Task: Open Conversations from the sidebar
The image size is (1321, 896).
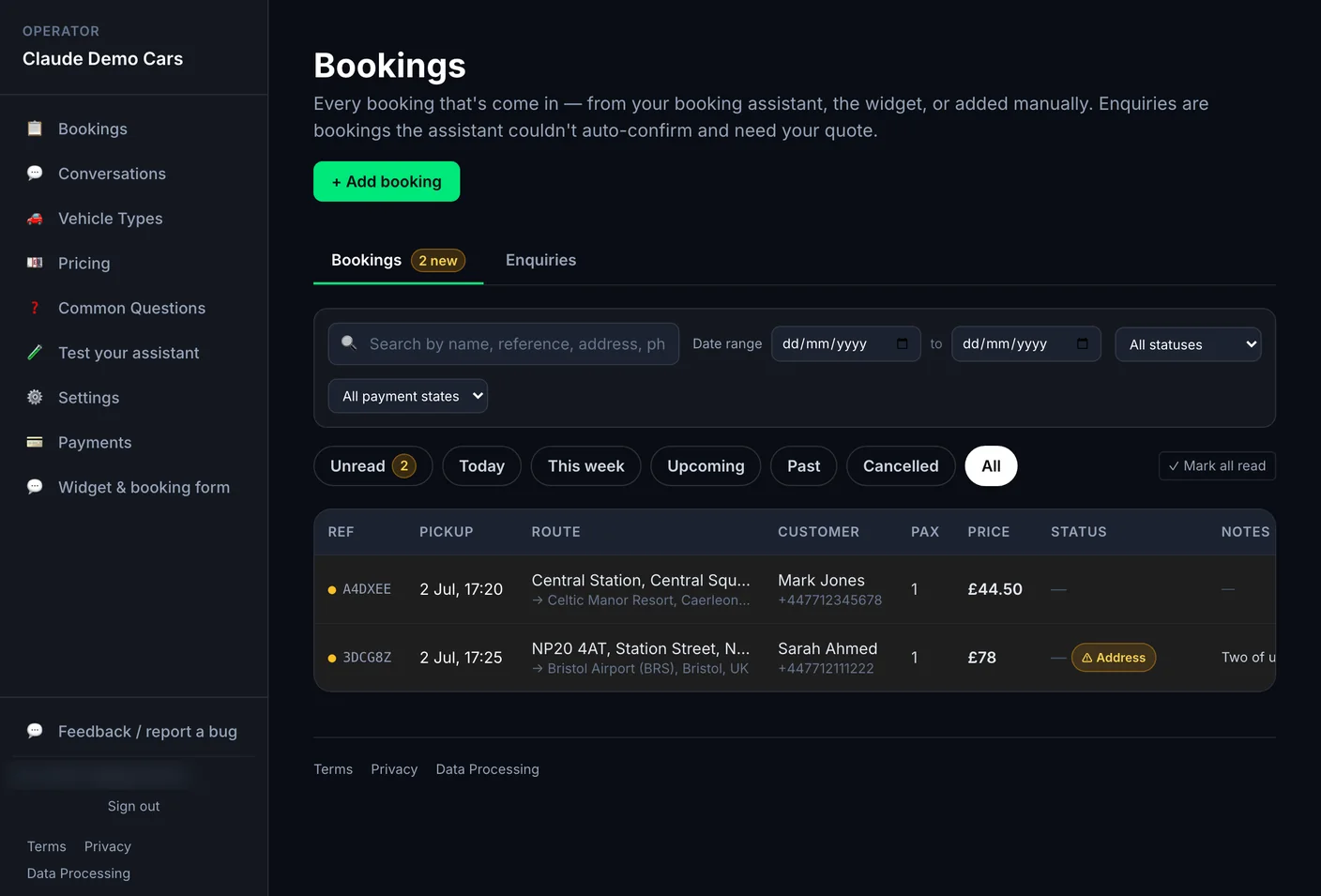Action: (x=112, y=174)
